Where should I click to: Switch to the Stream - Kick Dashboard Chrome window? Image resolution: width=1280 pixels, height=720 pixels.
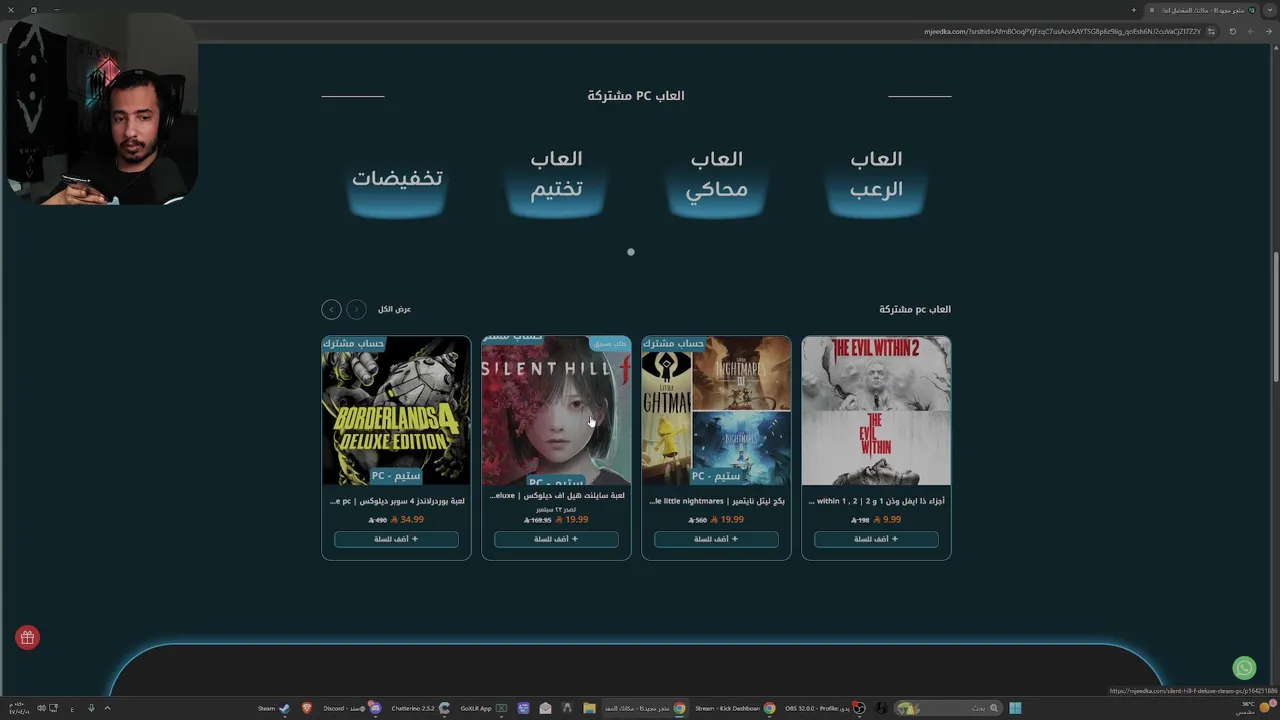pyautogui.click(x=735, y=708)
